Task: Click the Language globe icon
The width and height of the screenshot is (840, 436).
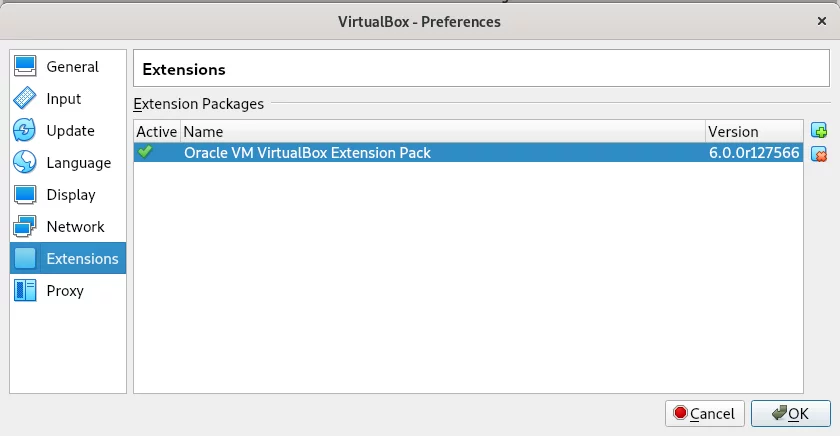Action: point(25,162)
